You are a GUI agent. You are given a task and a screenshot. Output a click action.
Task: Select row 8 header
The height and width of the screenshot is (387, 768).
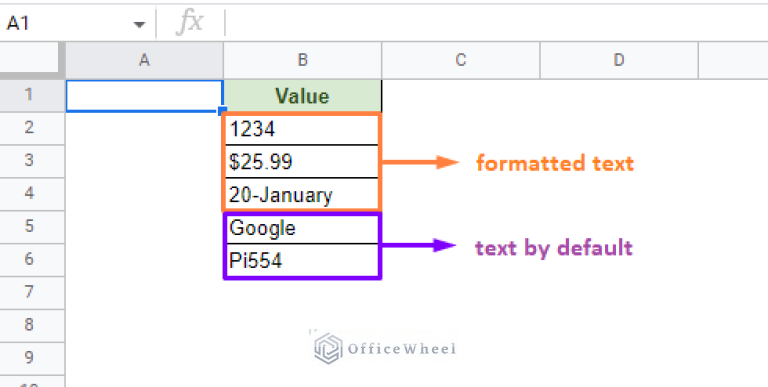pos(29,325)
